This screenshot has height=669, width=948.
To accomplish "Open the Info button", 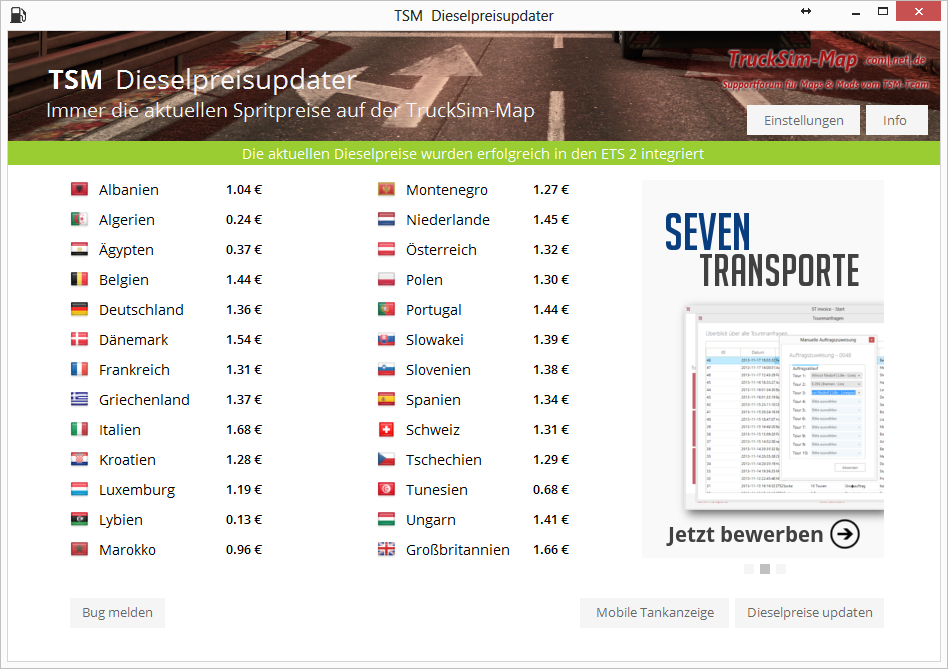I will point(897,120).
